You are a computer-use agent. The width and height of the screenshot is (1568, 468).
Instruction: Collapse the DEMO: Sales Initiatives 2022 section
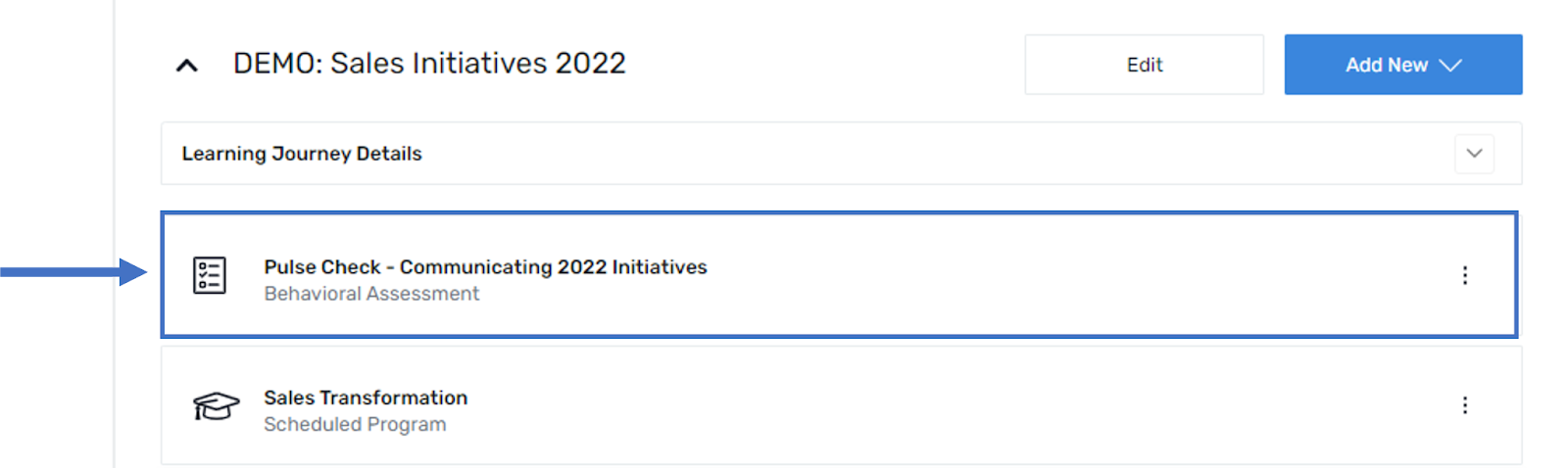[x=186, y=66]
